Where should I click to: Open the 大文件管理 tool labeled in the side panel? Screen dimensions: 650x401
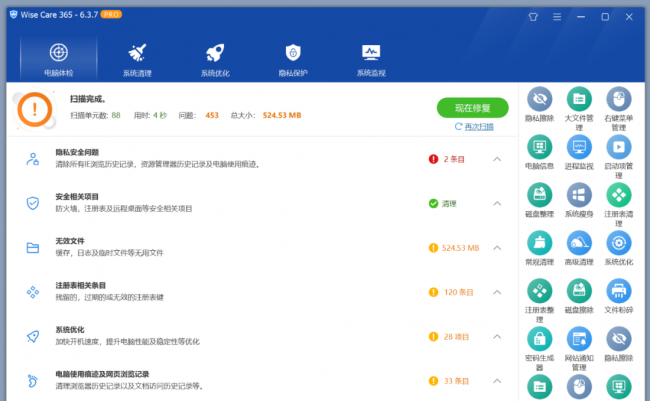click(x=579, y=109)
